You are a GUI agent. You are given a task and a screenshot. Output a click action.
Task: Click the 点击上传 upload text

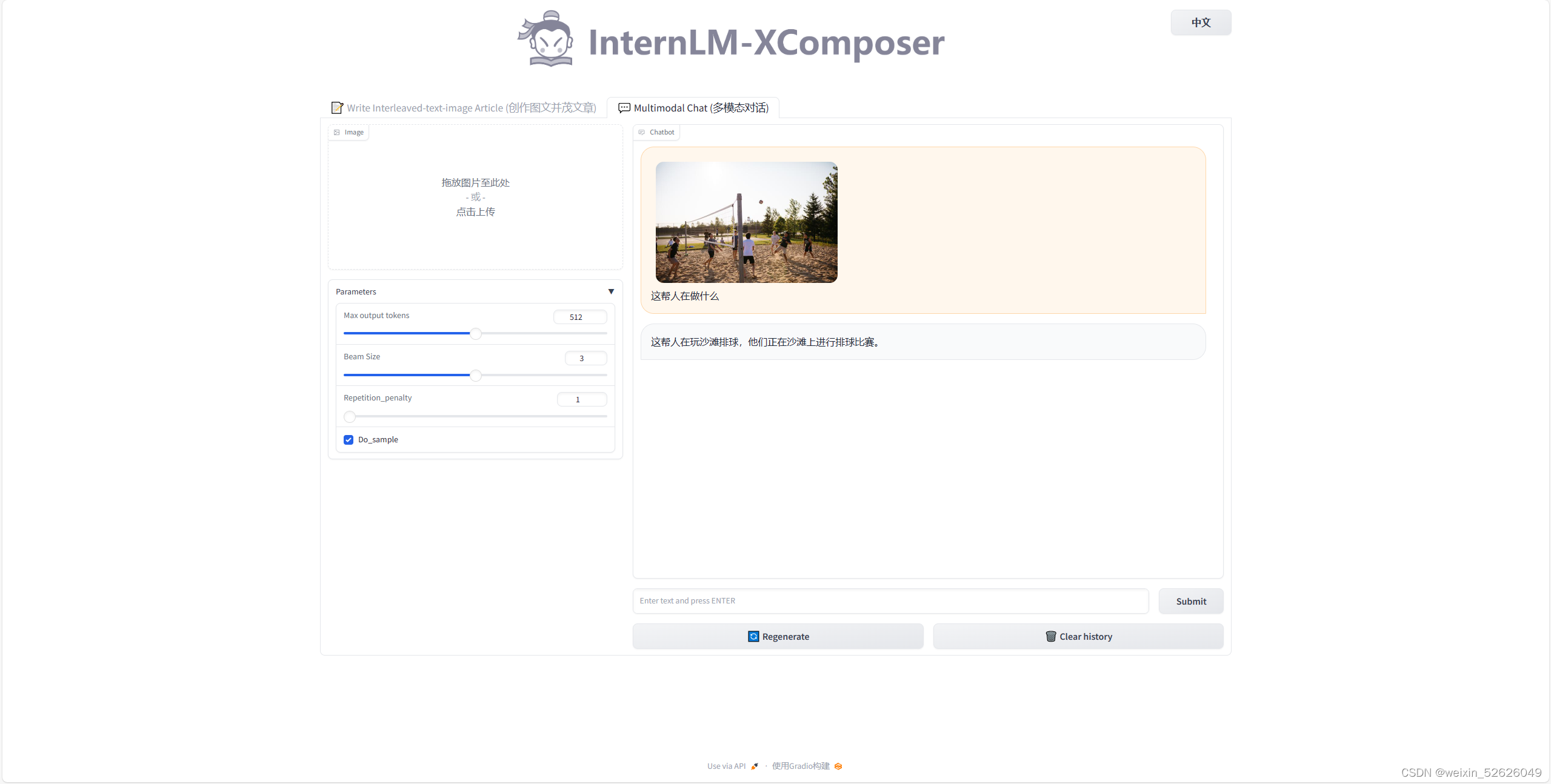point(475,211)
